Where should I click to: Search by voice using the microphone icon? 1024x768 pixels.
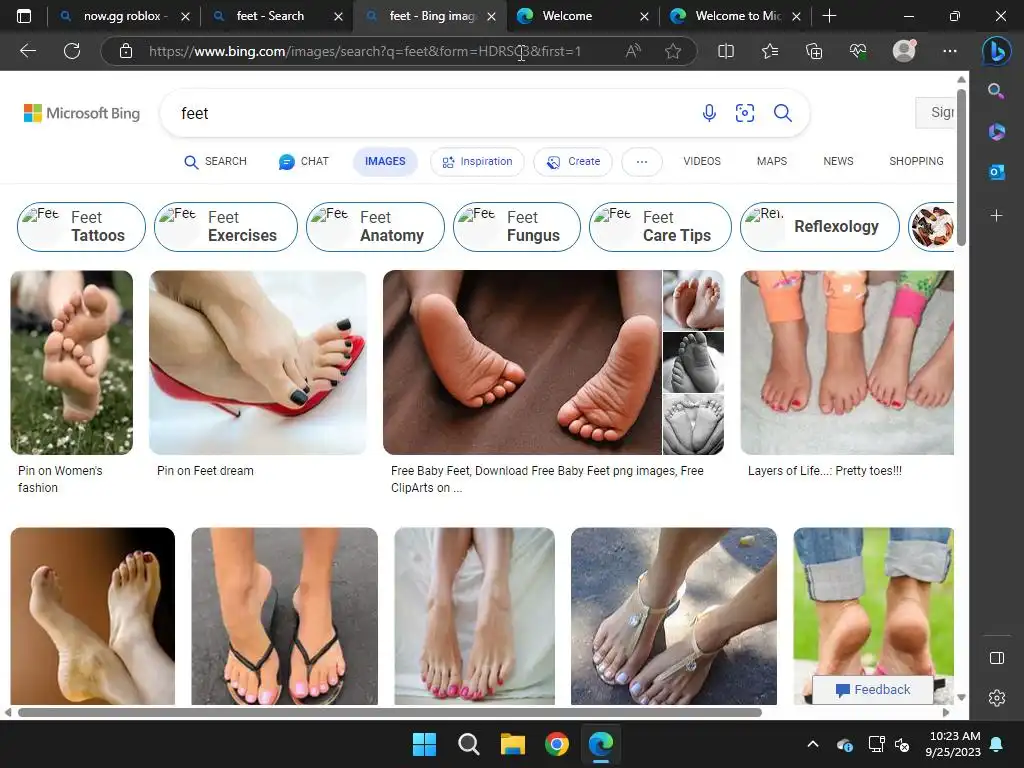pyautogui.click(x=709, y=113)
